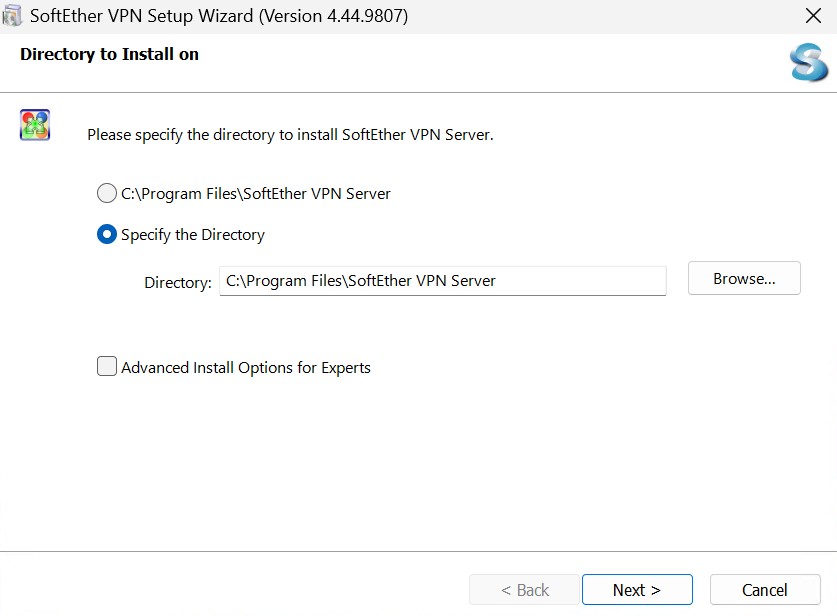Select the default Program Files directory radio button
The height and width of the screenshot is (616, 837).
[106, 193]
